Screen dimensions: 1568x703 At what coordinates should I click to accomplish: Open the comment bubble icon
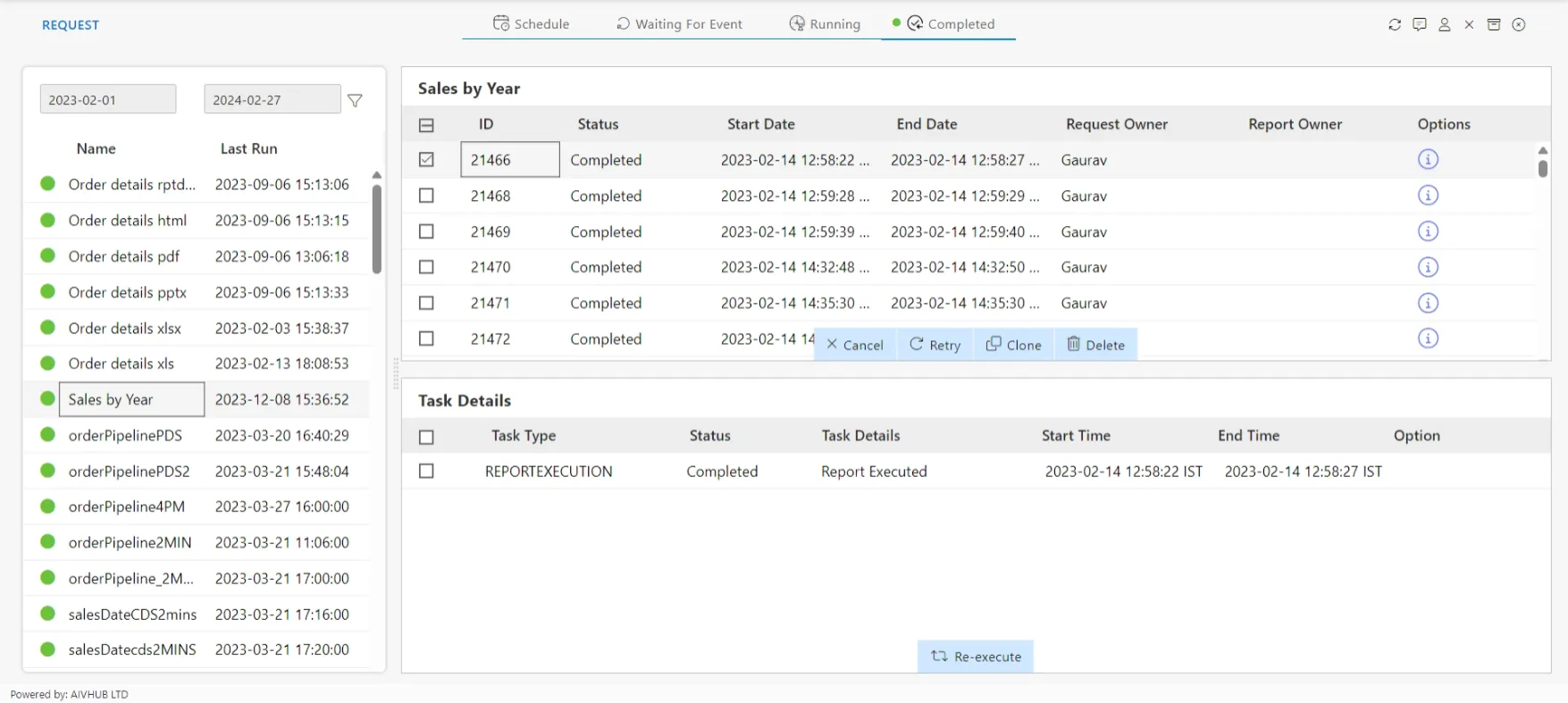tap(1420, 25)
